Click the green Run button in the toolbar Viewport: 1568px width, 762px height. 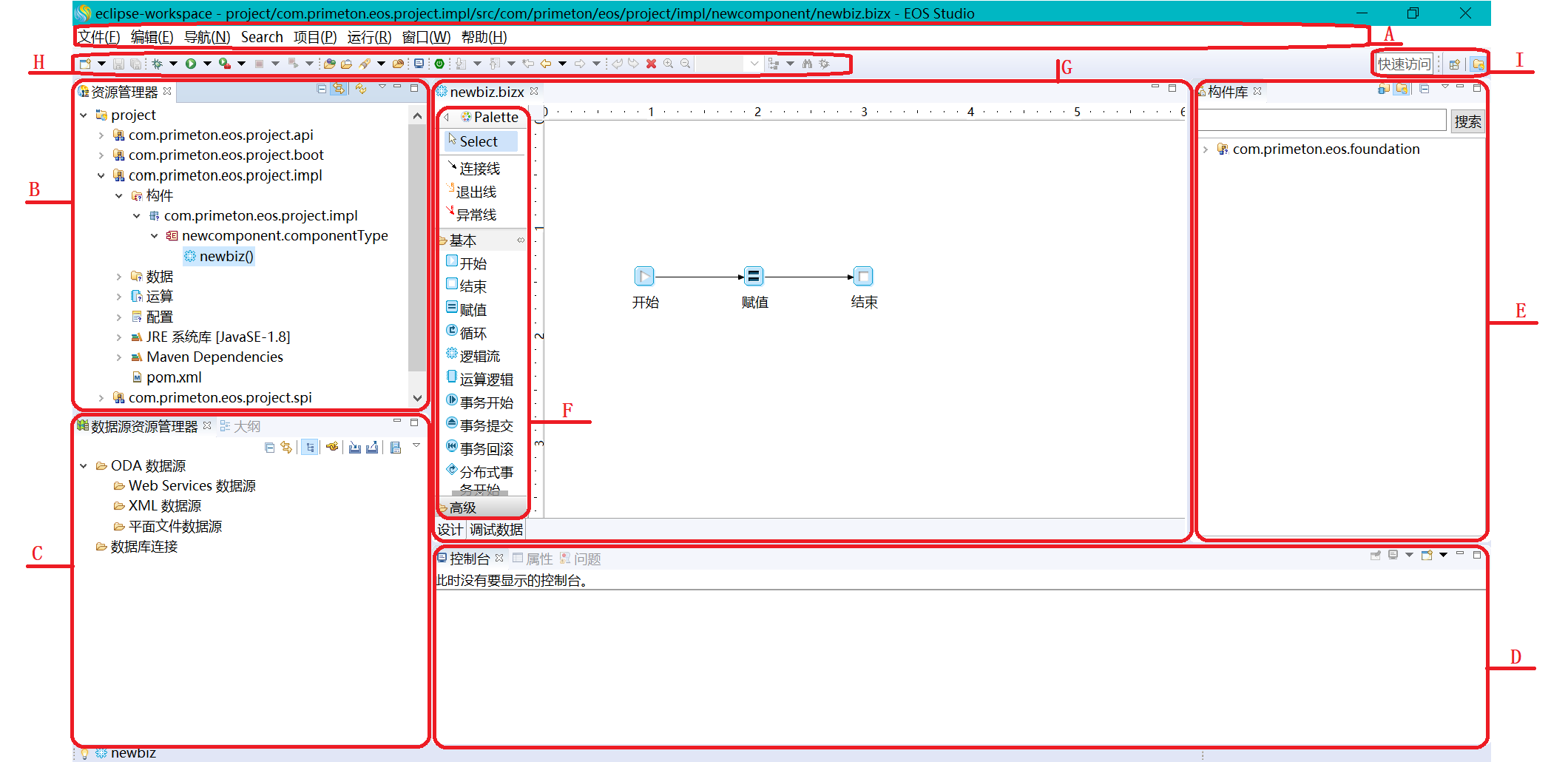point(191,64)
